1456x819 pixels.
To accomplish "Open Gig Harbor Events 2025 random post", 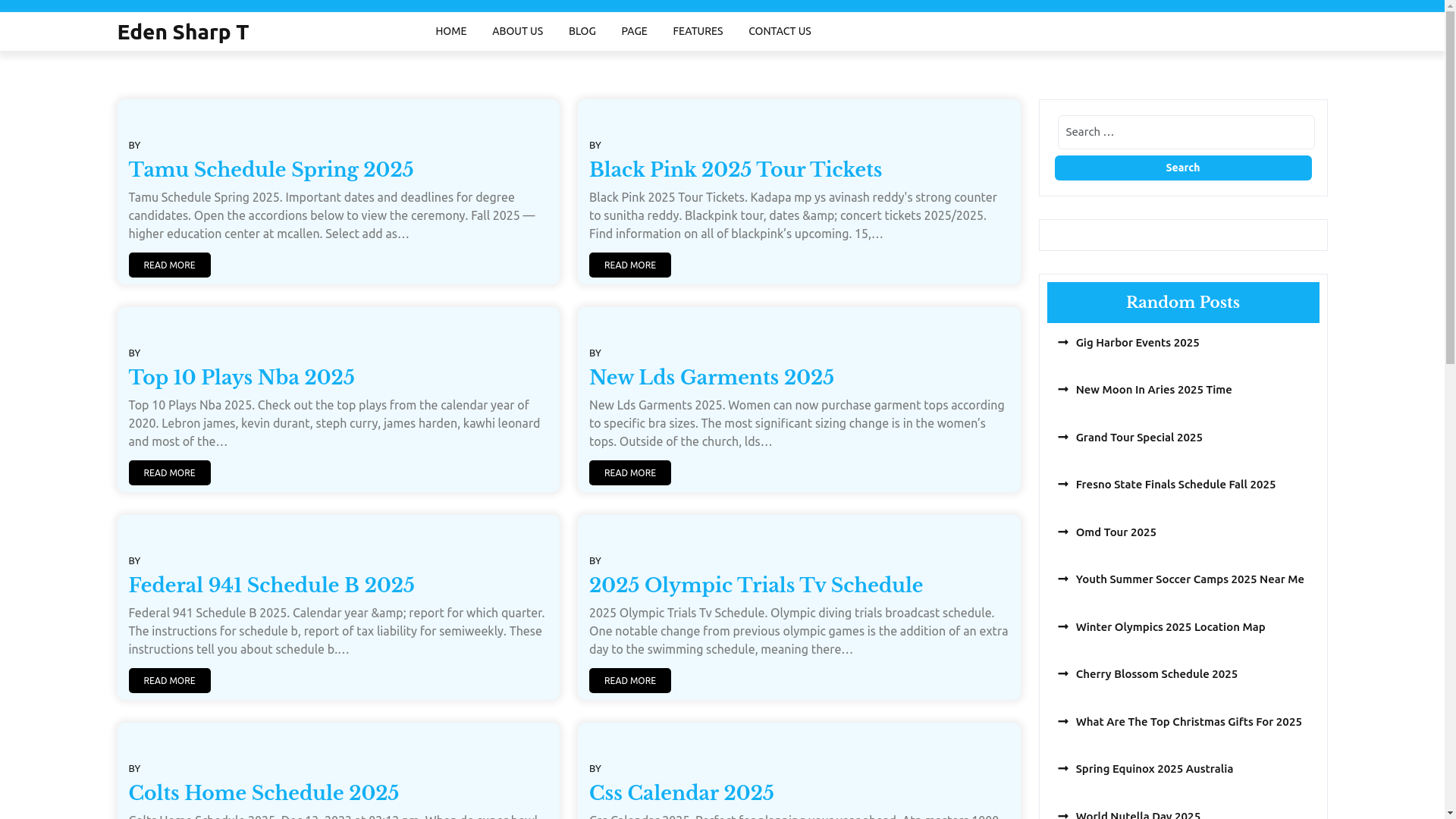I will click(1137, 343).
